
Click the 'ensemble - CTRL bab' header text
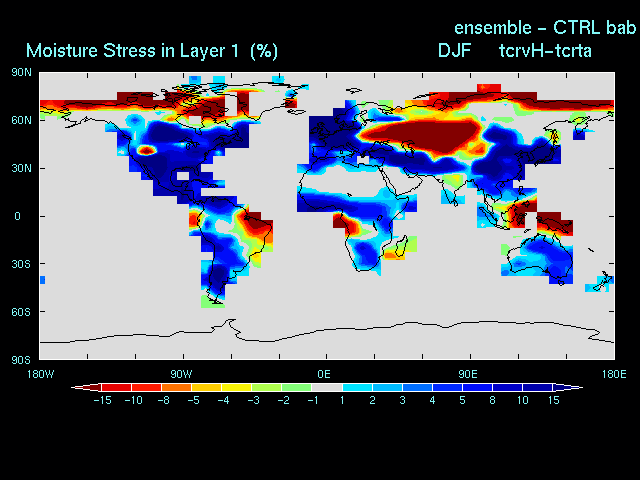[x=545, y=28]
